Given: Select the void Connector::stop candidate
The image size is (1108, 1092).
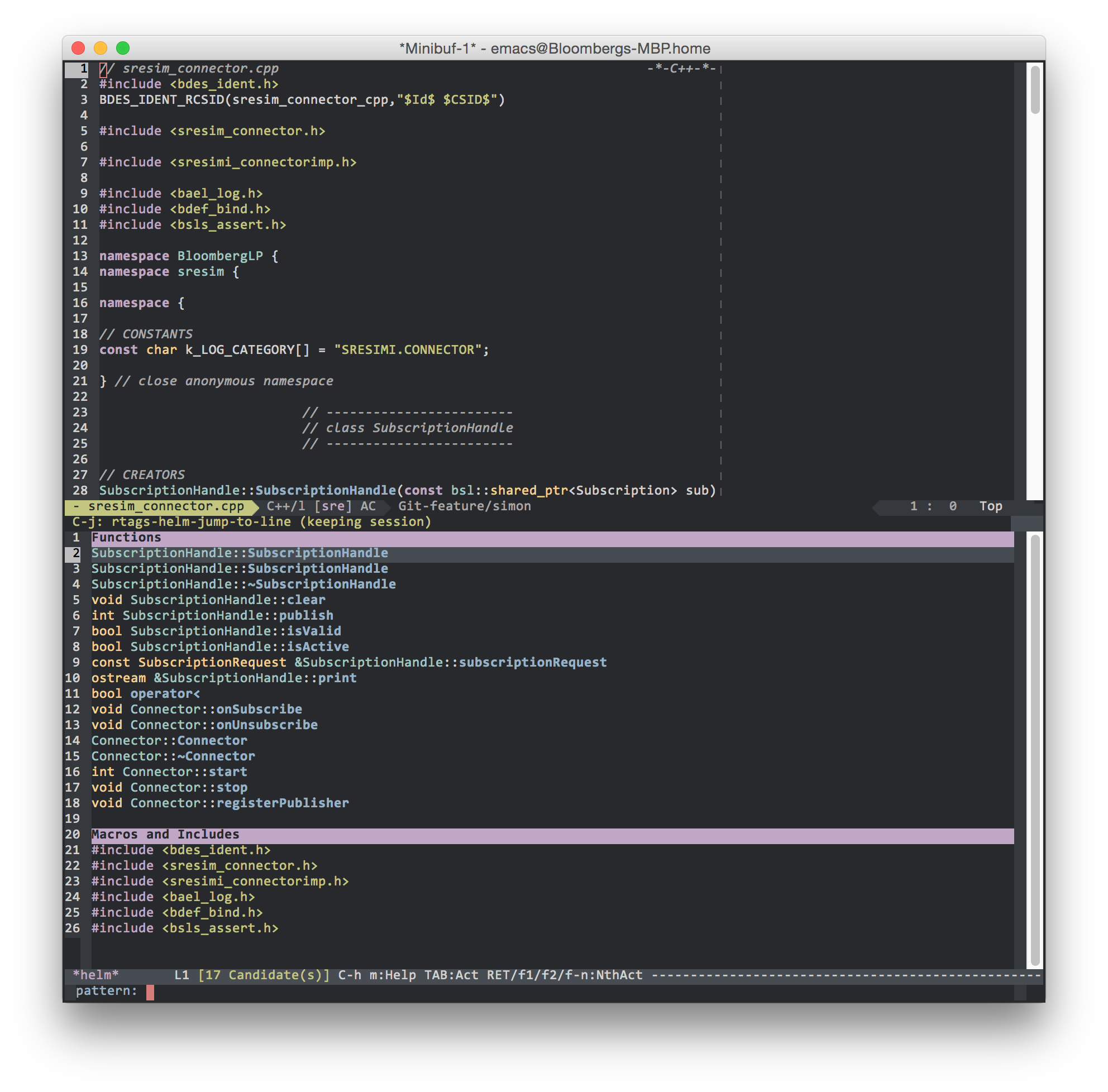Looking at the screenshot, I should 169,788.
